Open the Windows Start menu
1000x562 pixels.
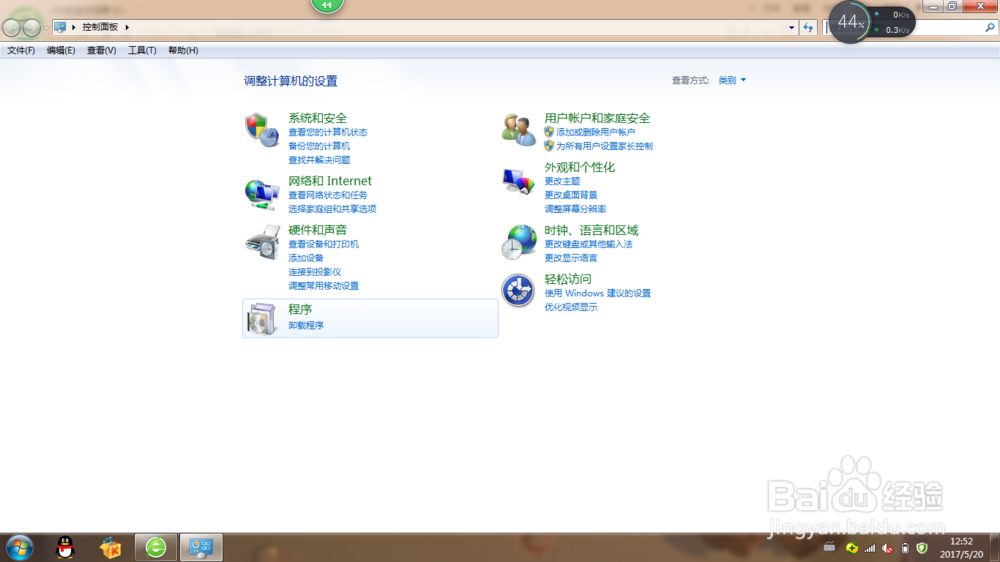[20, 547]
